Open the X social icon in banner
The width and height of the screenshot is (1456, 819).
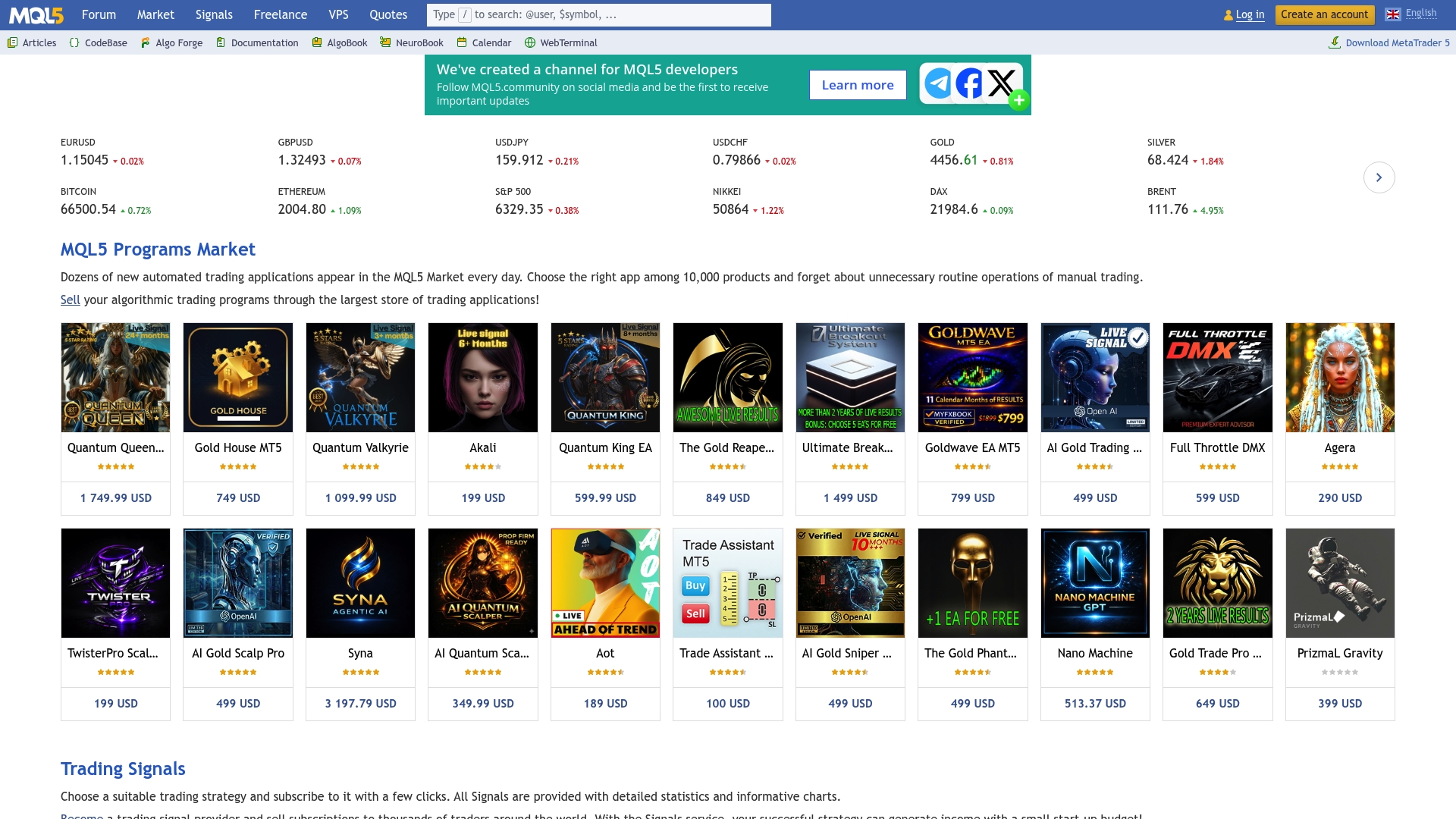(x=1001, y=83)
